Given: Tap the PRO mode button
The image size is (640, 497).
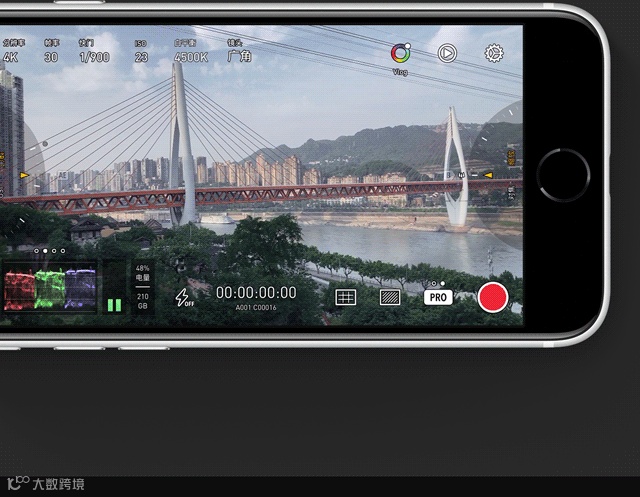Looking at the screenshot, I should coord(438,297).
